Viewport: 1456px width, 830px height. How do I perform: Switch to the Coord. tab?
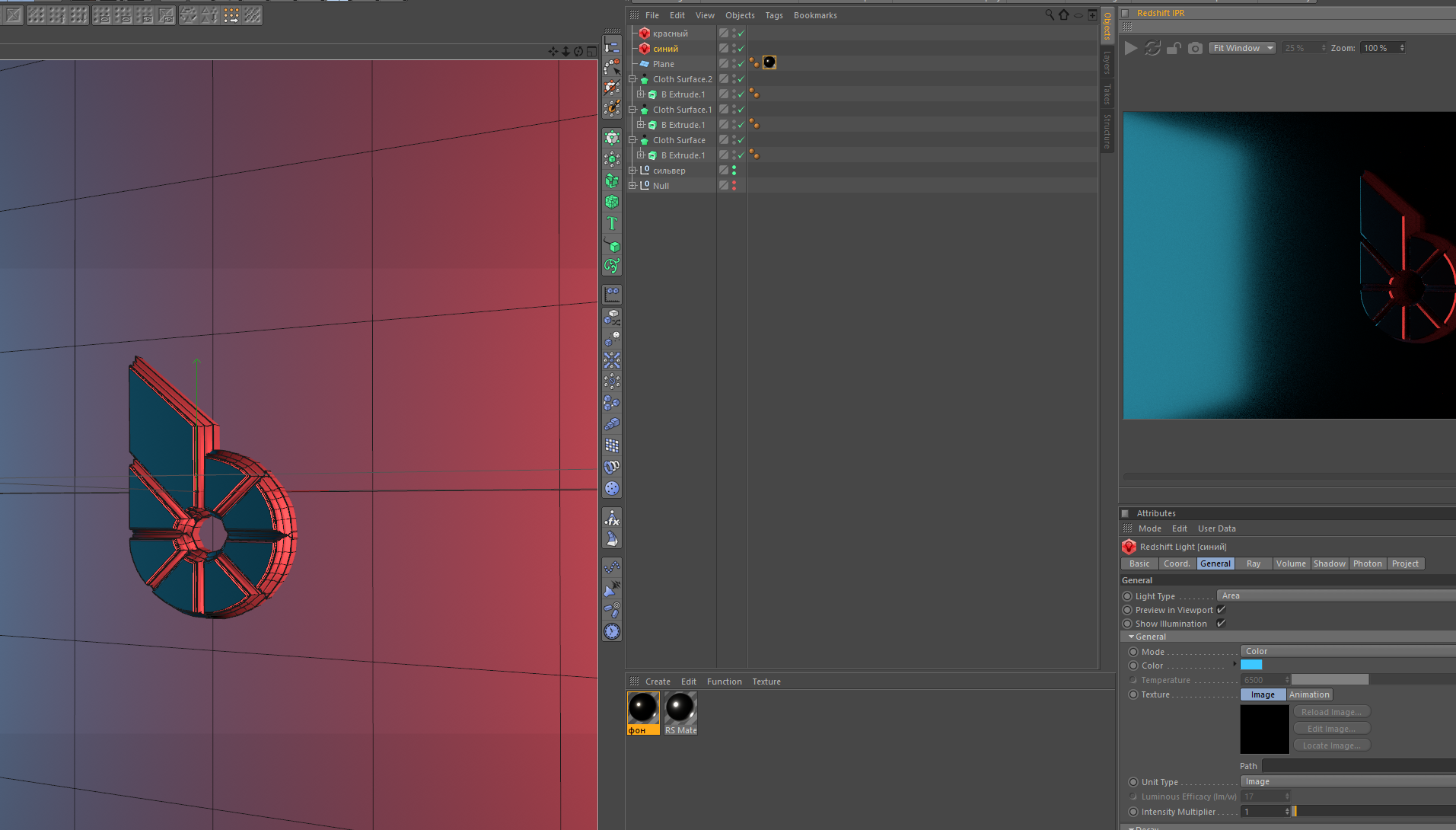pyautogui.click(x=1177, y=563)
